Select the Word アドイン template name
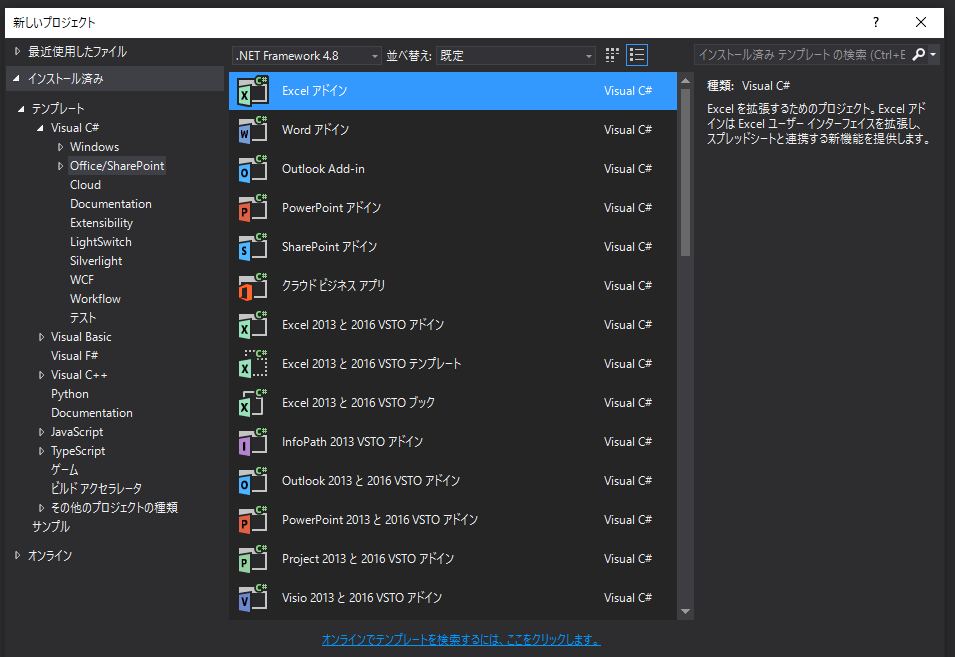The image size is (955, 657). pos(315,130)
